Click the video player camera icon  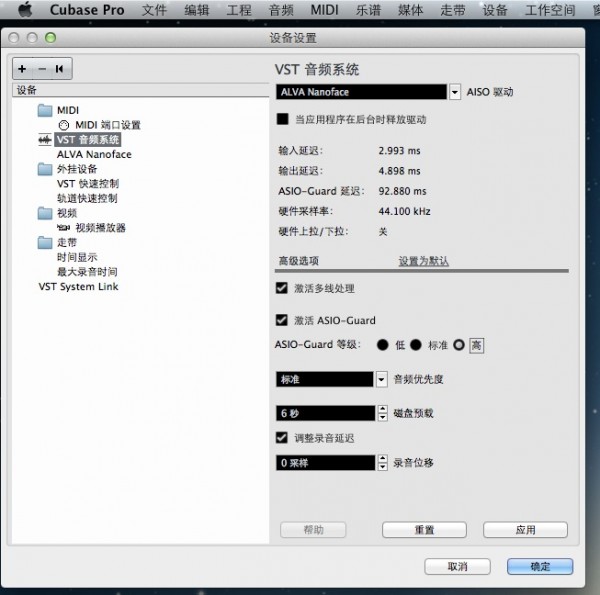pos(64,228)
